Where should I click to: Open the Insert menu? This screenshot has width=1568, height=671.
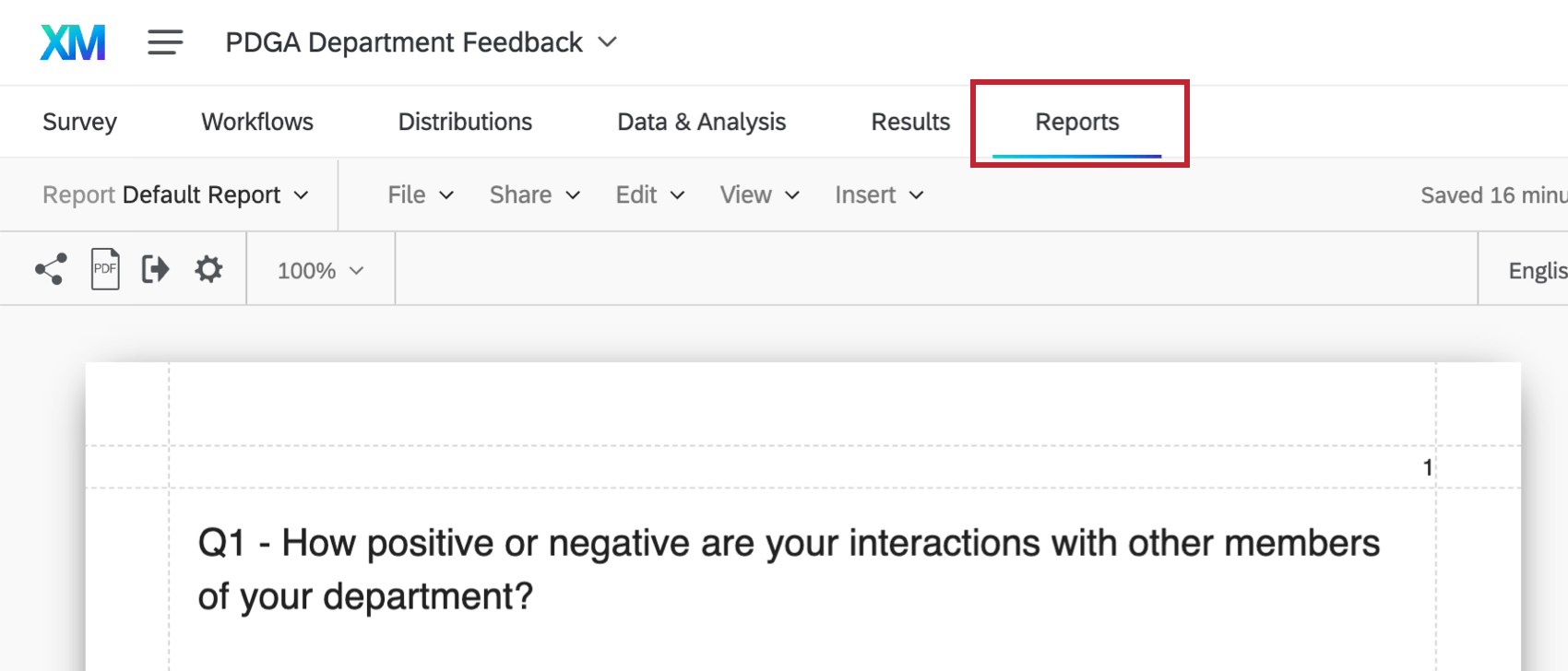click(878, 195)
